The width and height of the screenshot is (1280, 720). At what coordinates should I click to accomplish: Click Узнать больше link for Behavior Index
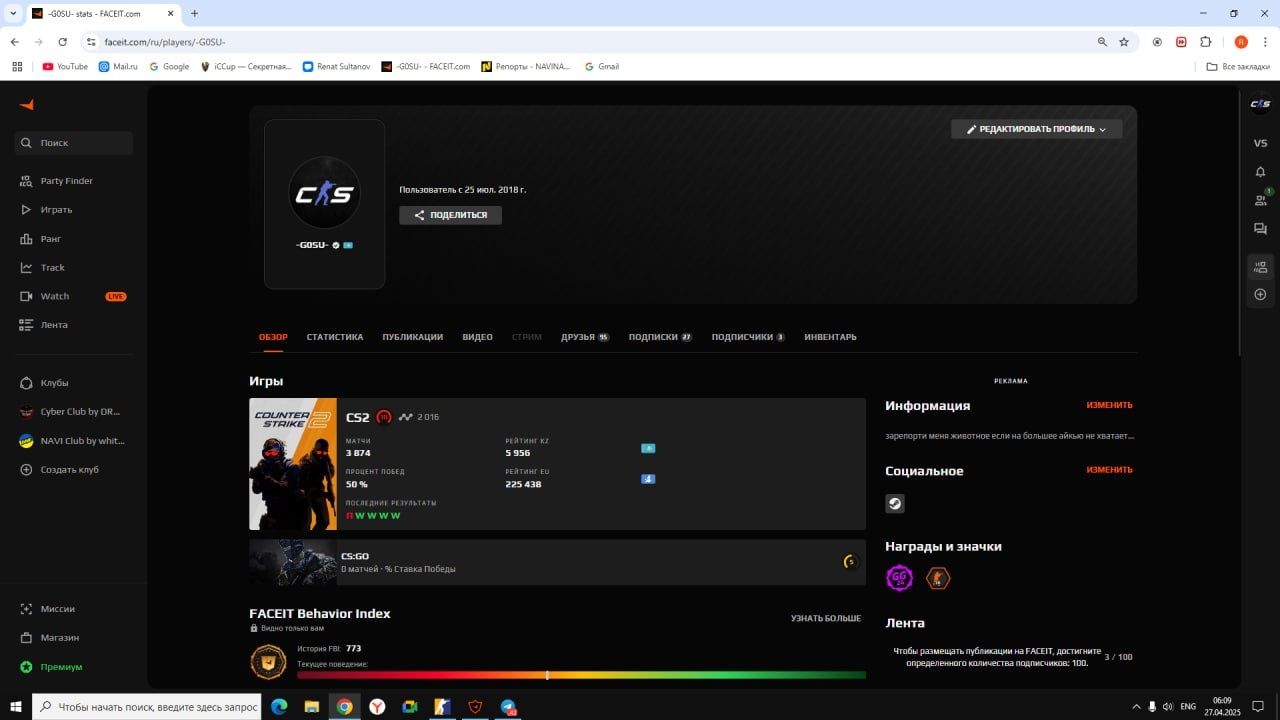click(x=826, y=618)
